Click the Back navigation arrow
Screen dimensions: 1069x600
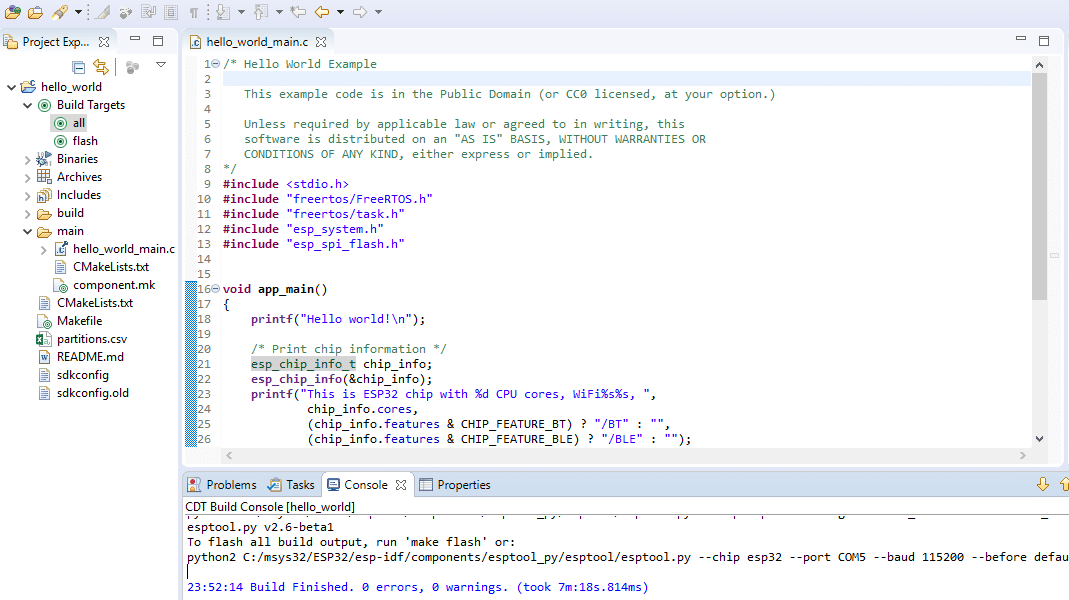322,12
